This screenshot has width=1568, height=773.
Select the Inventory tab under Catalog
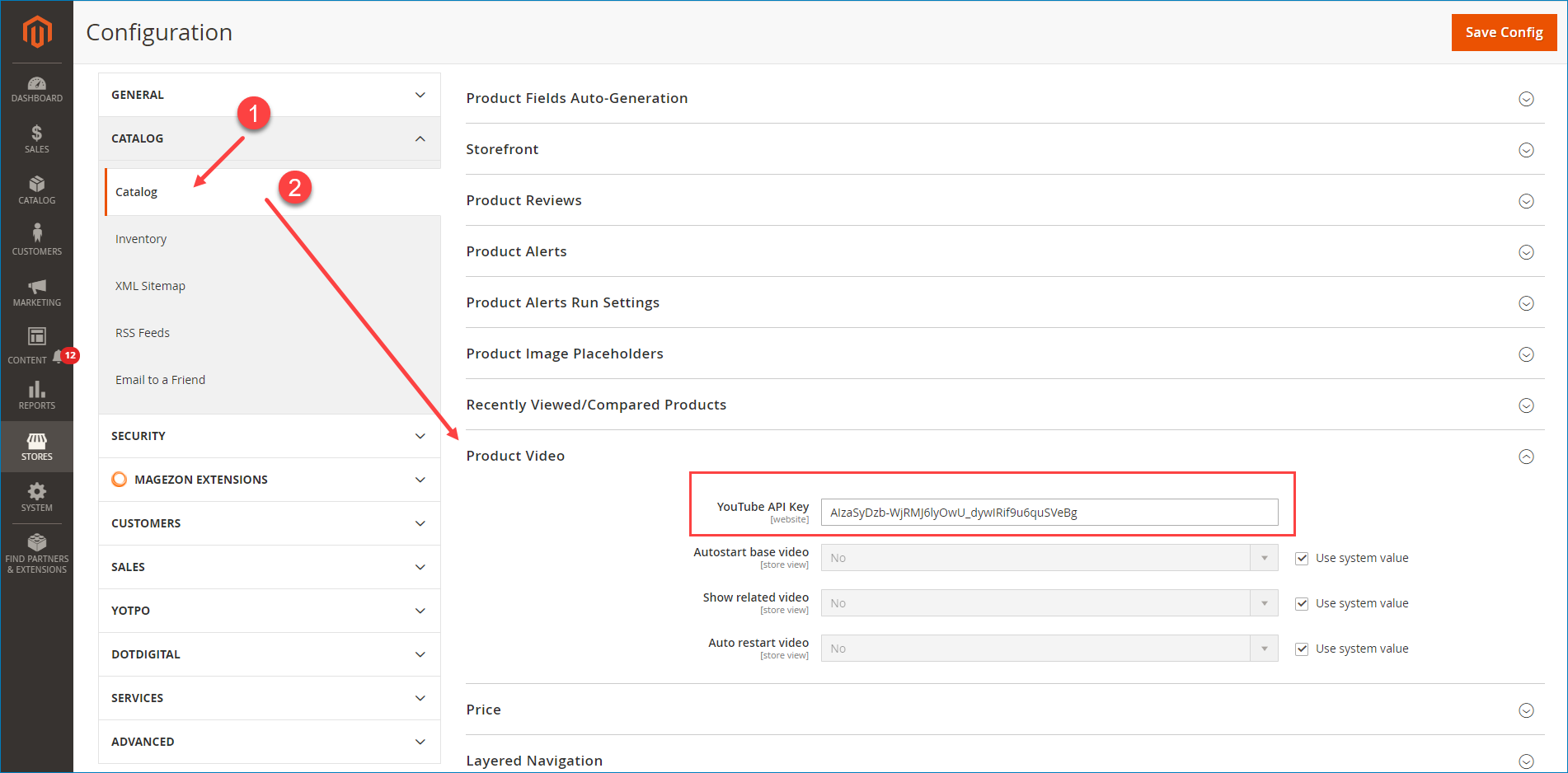coord(141,239)
